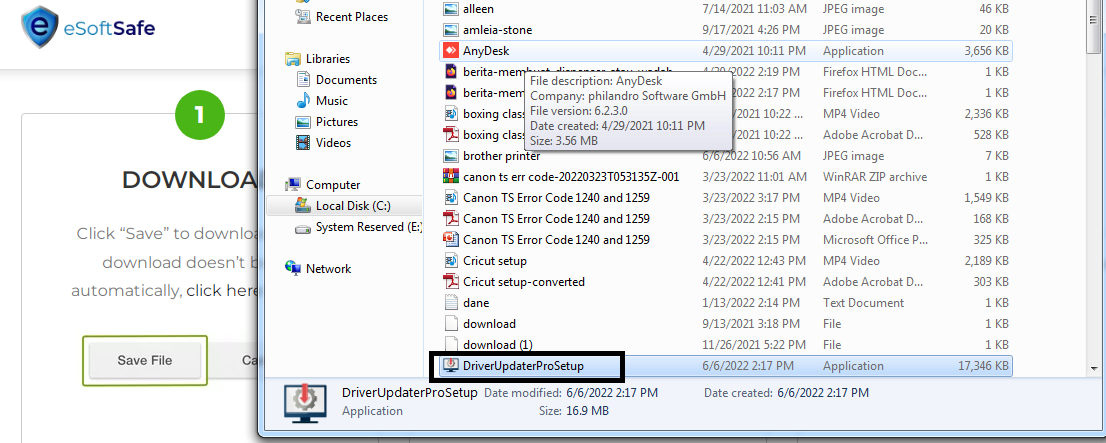
Task: Click the Music note icon
Action: (303, 101)
